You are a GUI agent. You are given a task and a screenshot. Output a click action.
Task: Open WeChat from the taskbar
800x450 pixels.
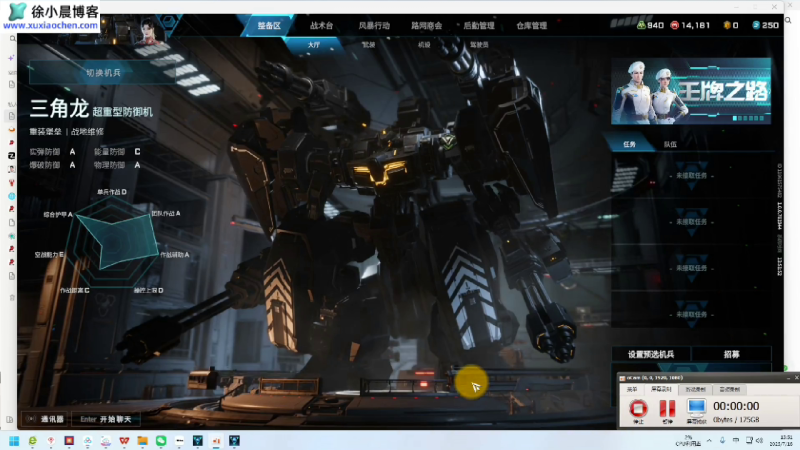point(160,440)
